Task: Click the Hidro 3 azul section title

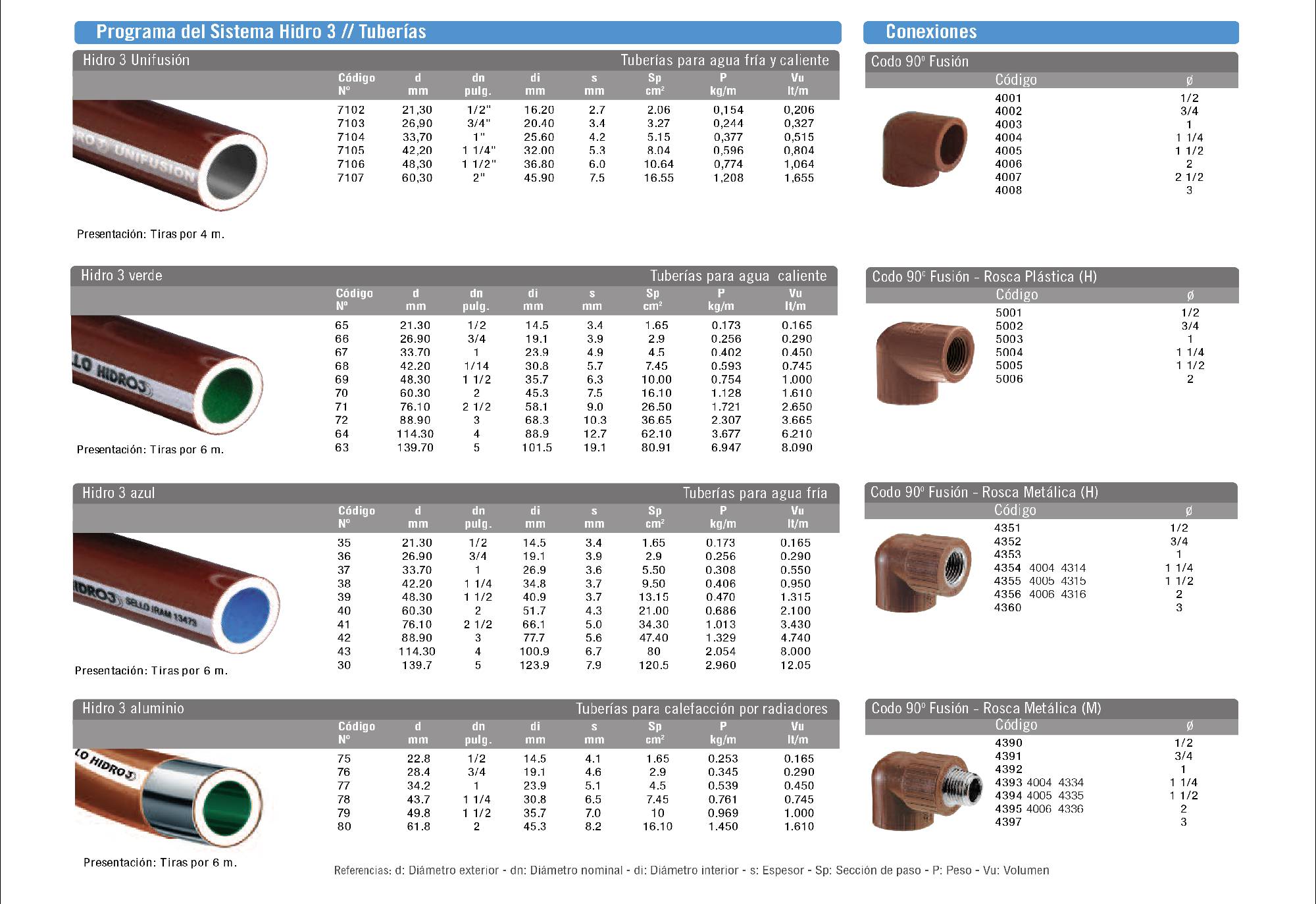Action: coord(118,493)
